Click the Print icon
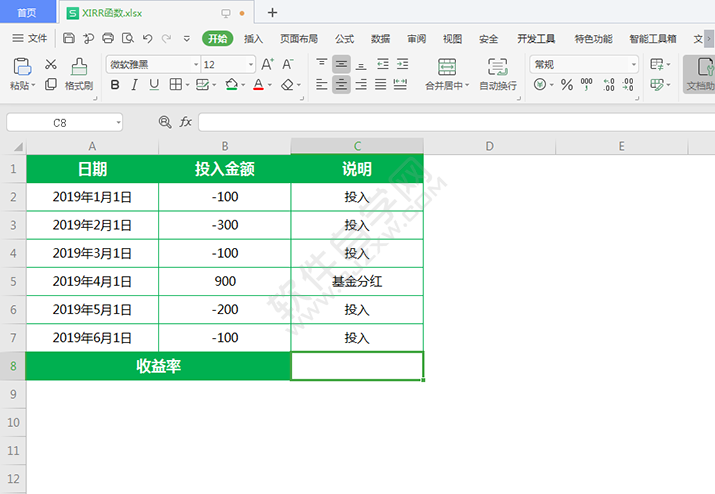Viewport: 715px width, 494px height. (108, 38)
